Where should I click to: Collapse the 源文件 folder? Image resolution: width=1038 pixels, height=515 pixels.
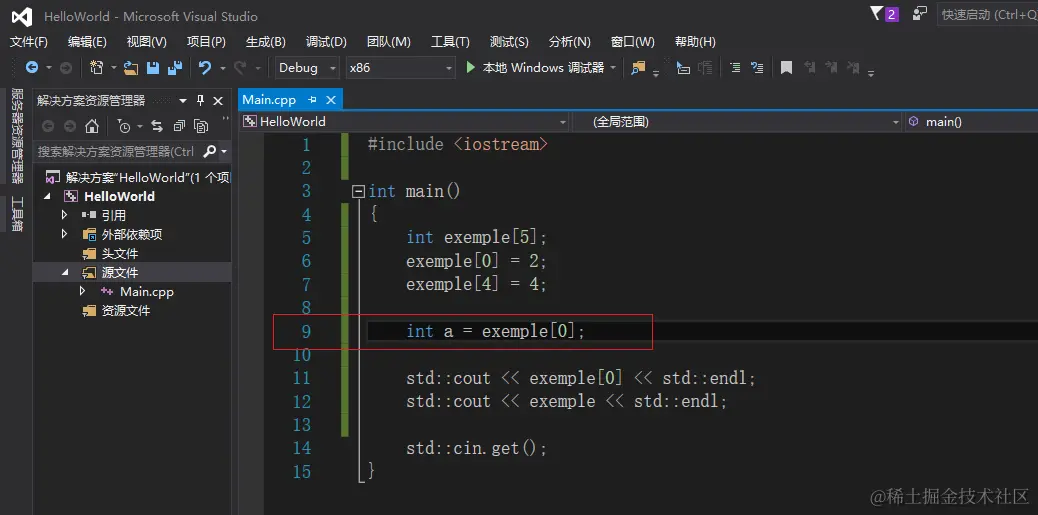coord(66,273)
